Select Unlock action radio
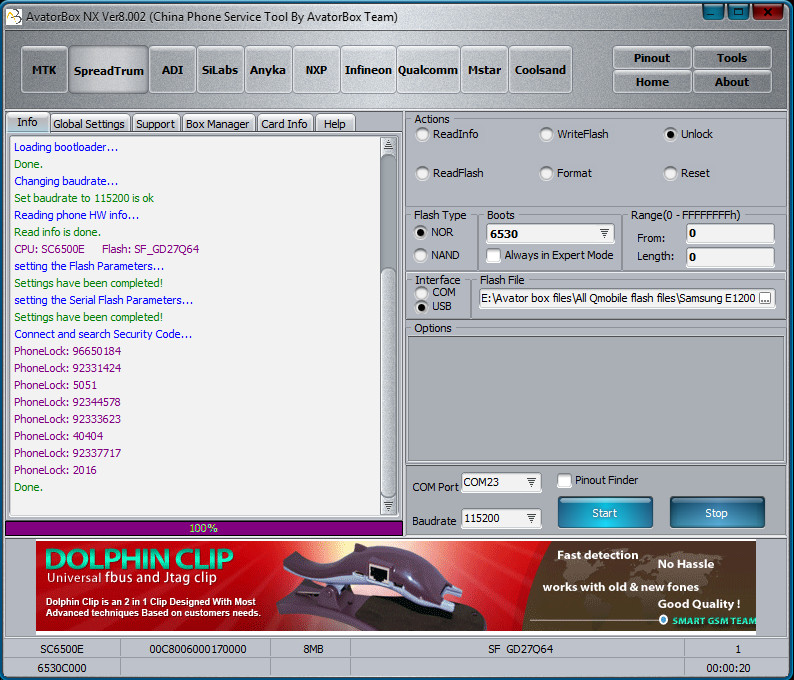 [x=688, y=134]
